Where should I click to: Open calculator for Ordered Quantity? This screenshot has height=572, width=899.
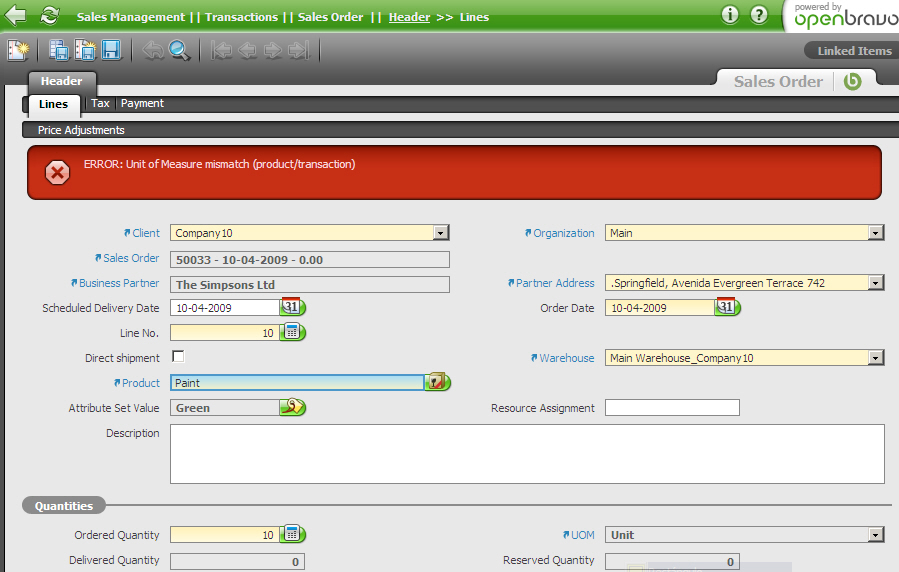292,534
